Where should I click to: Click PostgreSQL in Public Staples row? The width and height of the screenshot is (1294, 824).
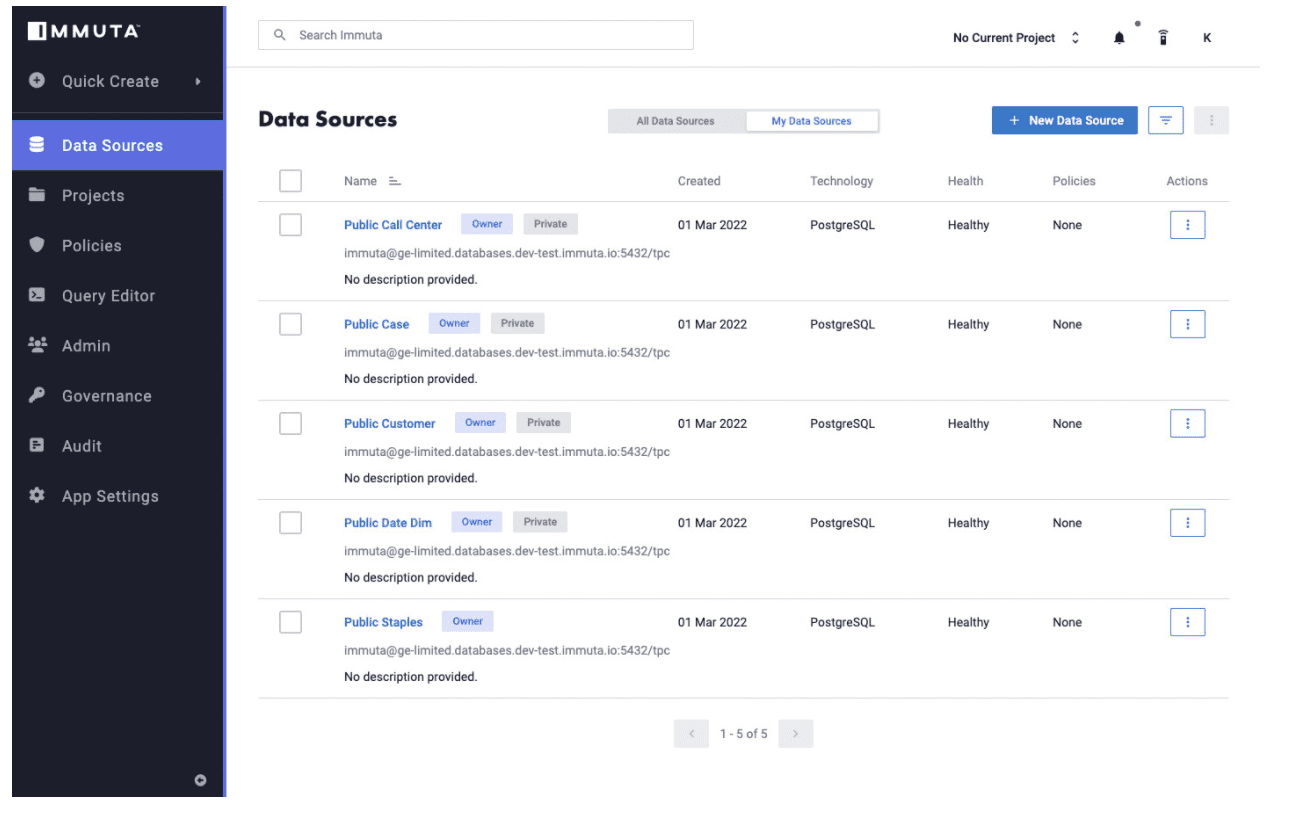click(842, 622)
